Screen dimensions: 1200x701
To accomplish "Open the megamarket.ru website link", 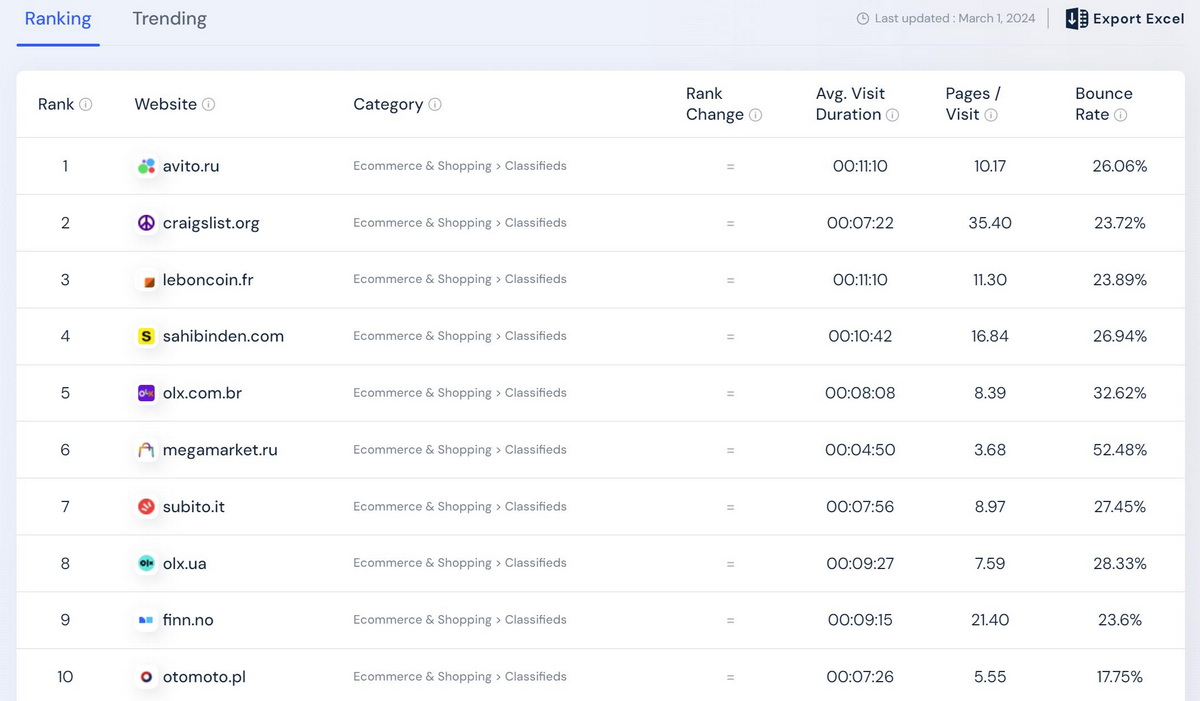I will pos(220,450).
